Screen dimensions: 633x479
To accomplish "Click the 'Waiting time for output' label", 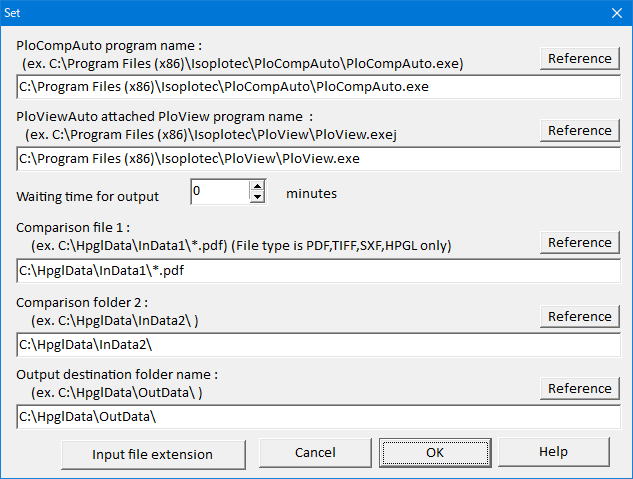I will [88, 196].
